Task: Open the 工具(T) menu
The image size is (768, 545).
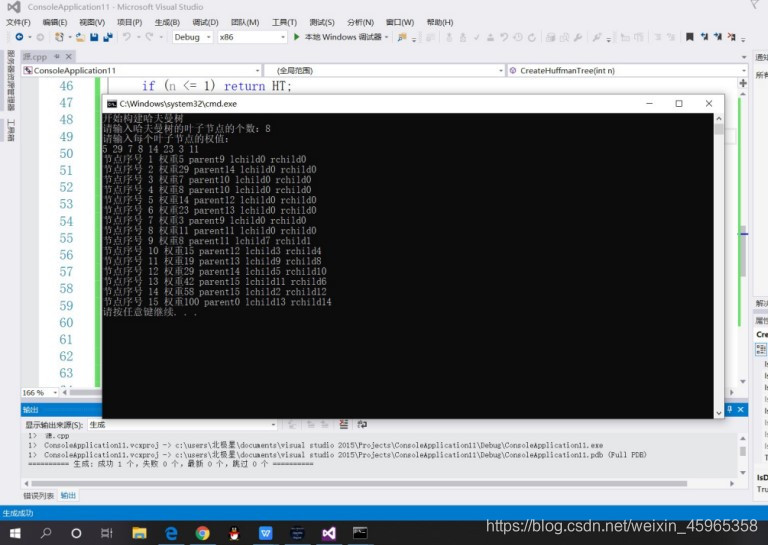Action: point(284,22)
